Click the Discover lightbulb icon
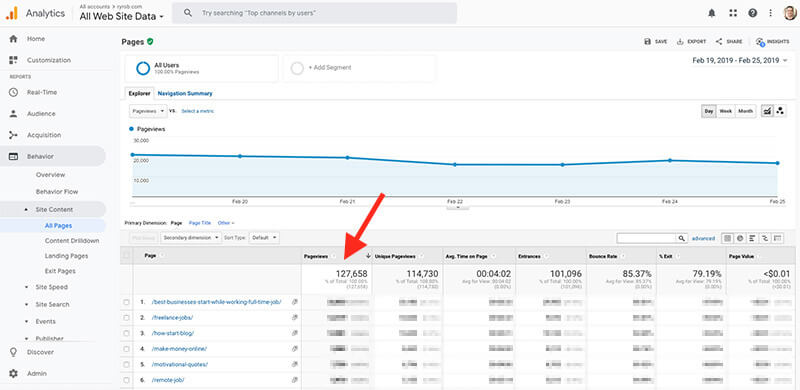 (x=13, y=352)
